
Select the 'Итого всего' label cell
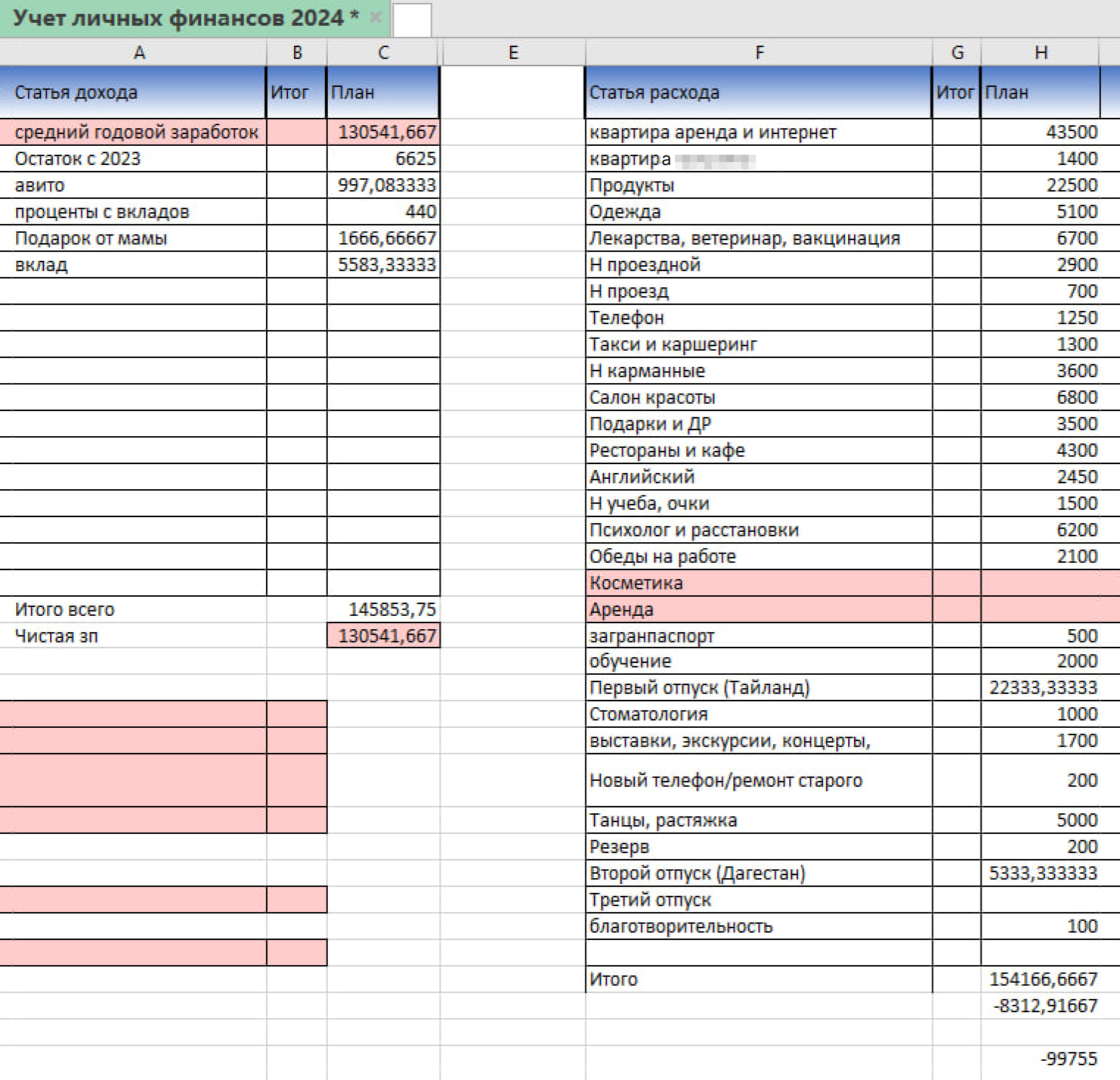pos(133,609)
